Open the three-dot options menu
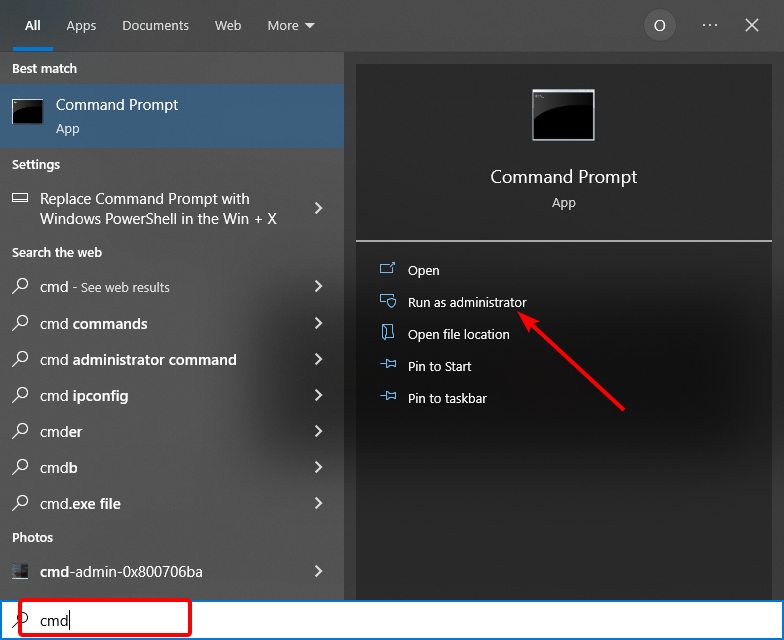 pyautogui.click(x=710, y=26)
